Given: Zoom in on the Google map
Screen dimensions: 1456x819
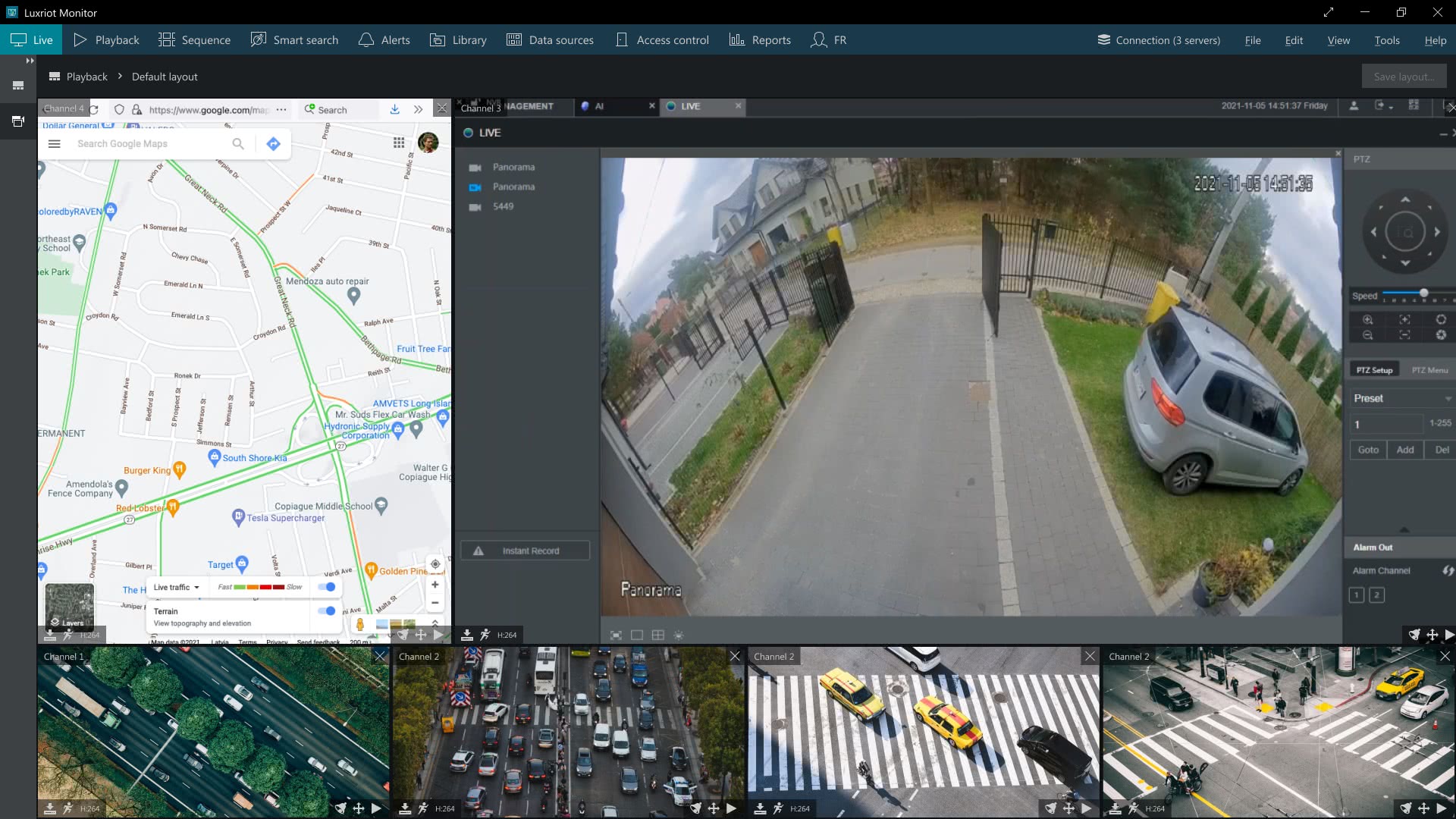Looking at the screenshot, I should (x=435, y=585).
